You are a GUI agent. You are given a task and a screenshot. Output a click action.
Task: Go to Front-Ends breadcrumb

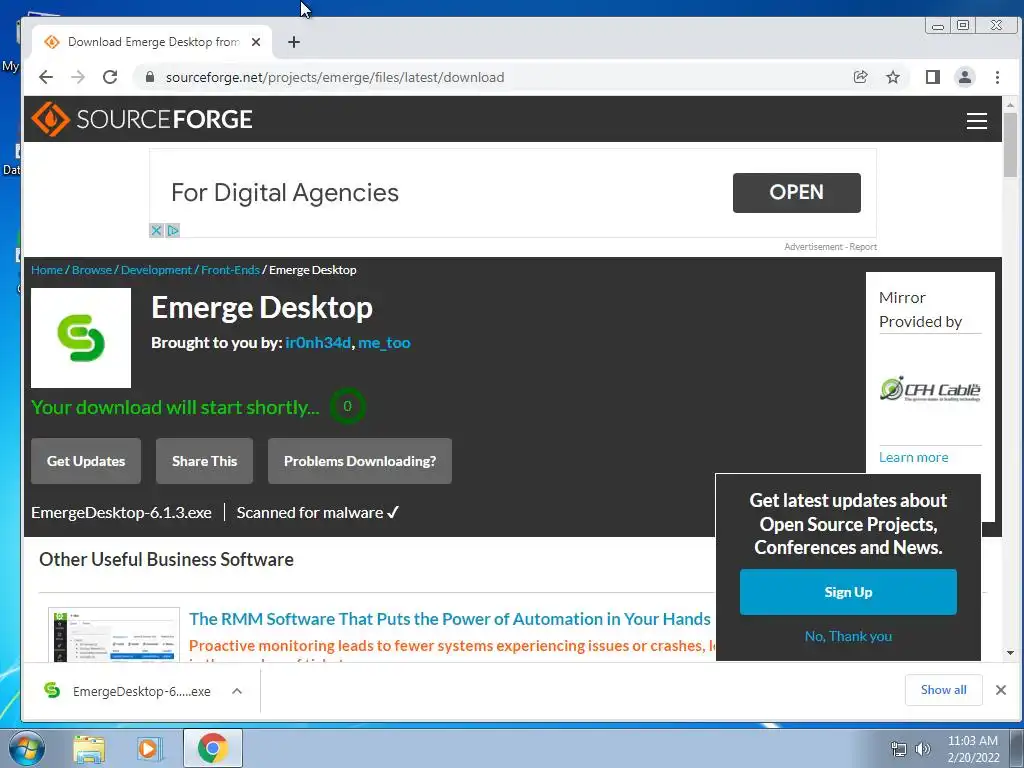tap(230, 270)
